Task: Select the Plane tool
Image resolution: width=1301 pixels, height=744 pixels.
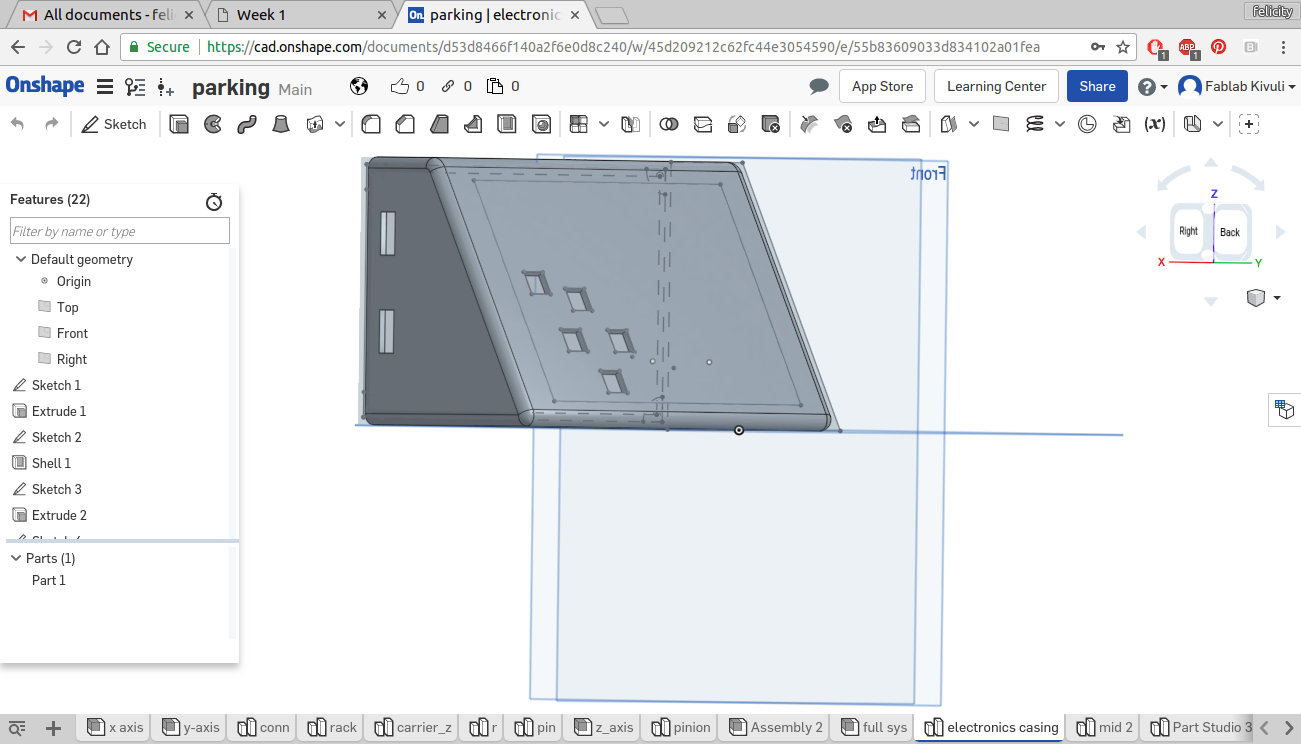Action: (x=1001, y=124)
